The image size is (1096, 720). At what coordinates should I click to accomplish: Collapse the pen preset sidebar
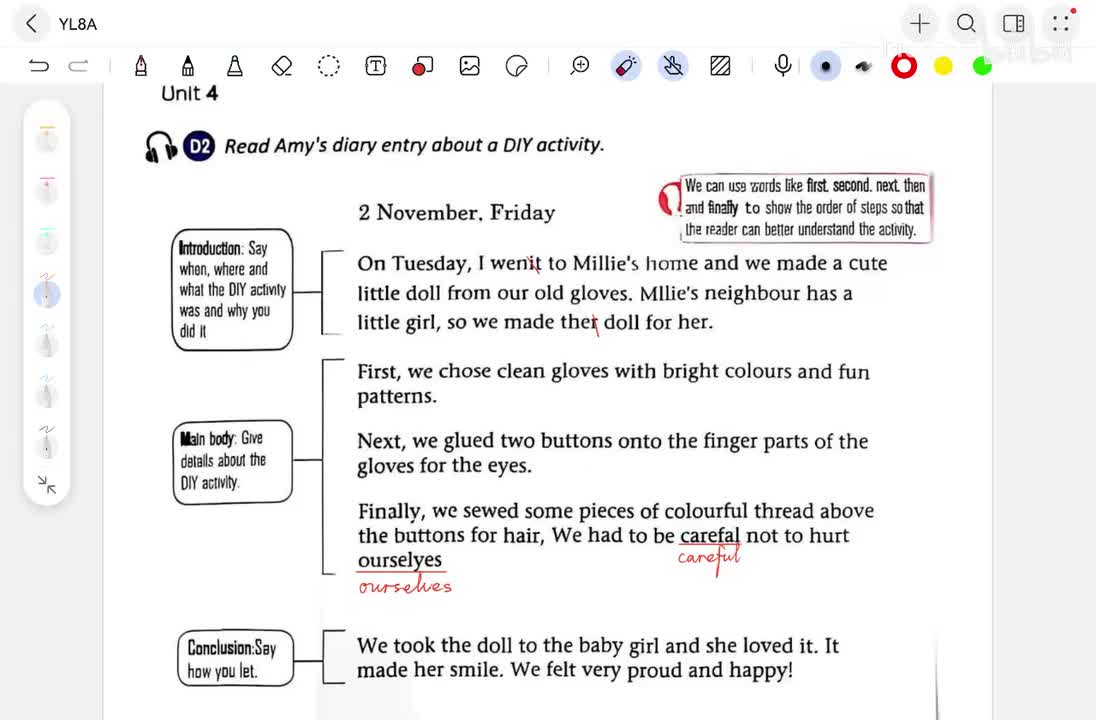click(x=47, y=484)
